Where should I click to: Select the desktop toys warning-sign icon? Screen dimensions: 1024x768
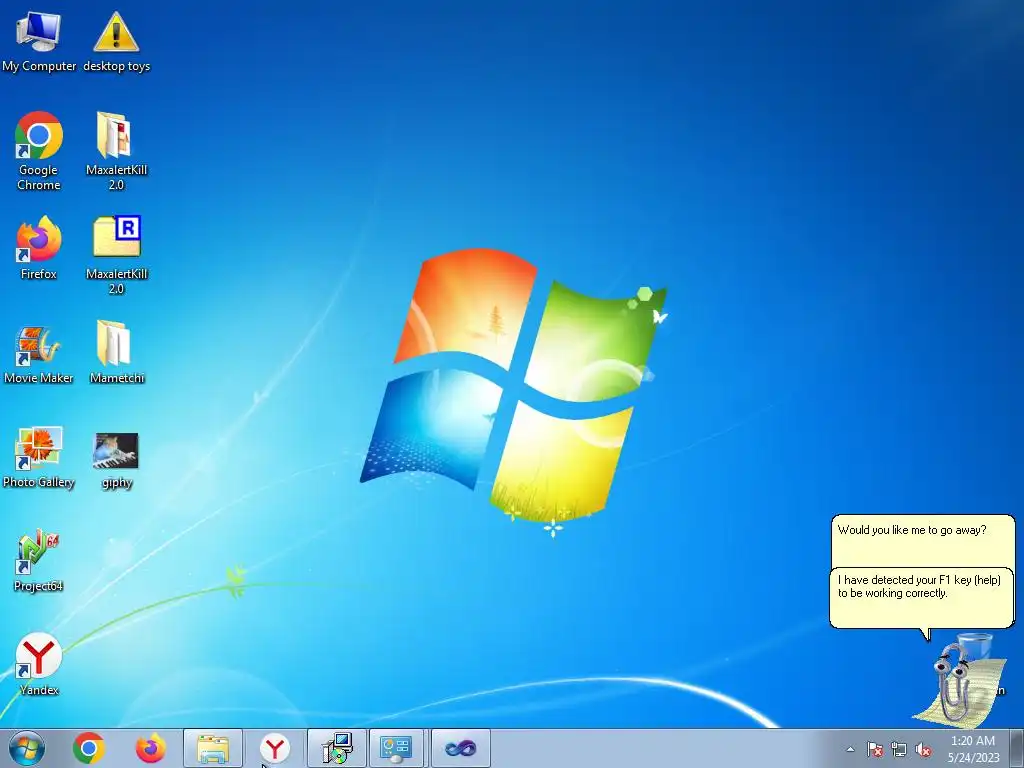116,40
